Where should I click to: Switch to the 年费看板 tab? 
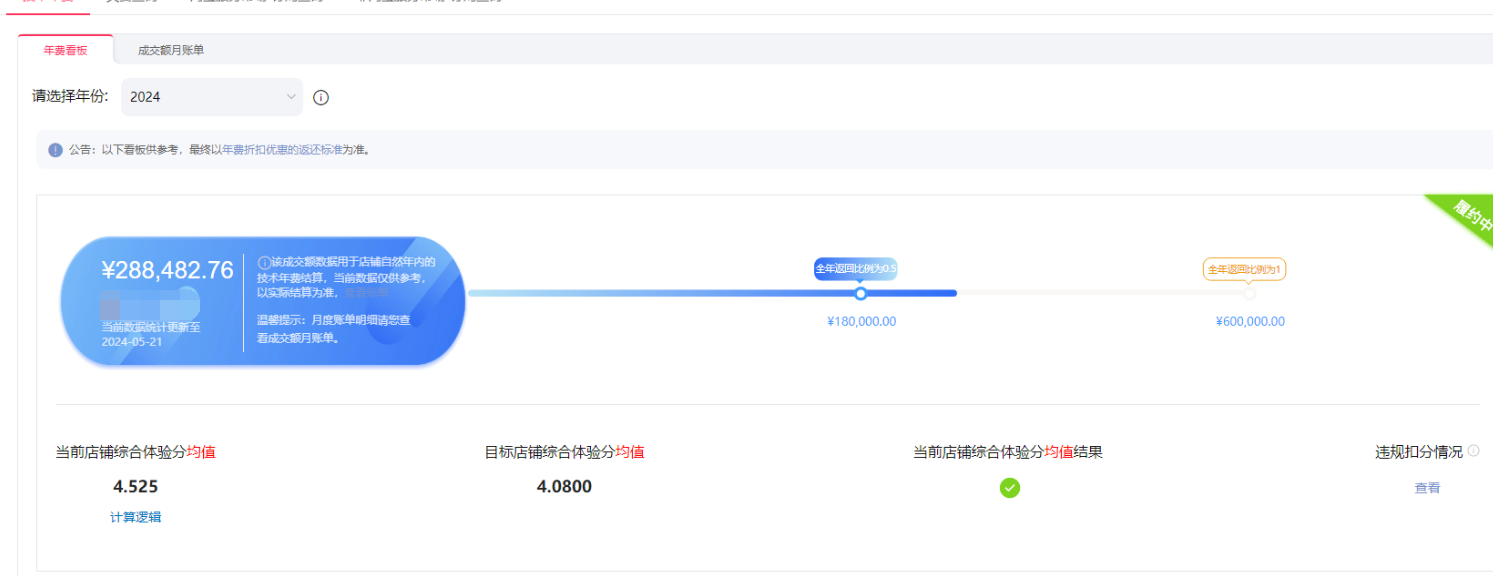(x=66, y=50)
